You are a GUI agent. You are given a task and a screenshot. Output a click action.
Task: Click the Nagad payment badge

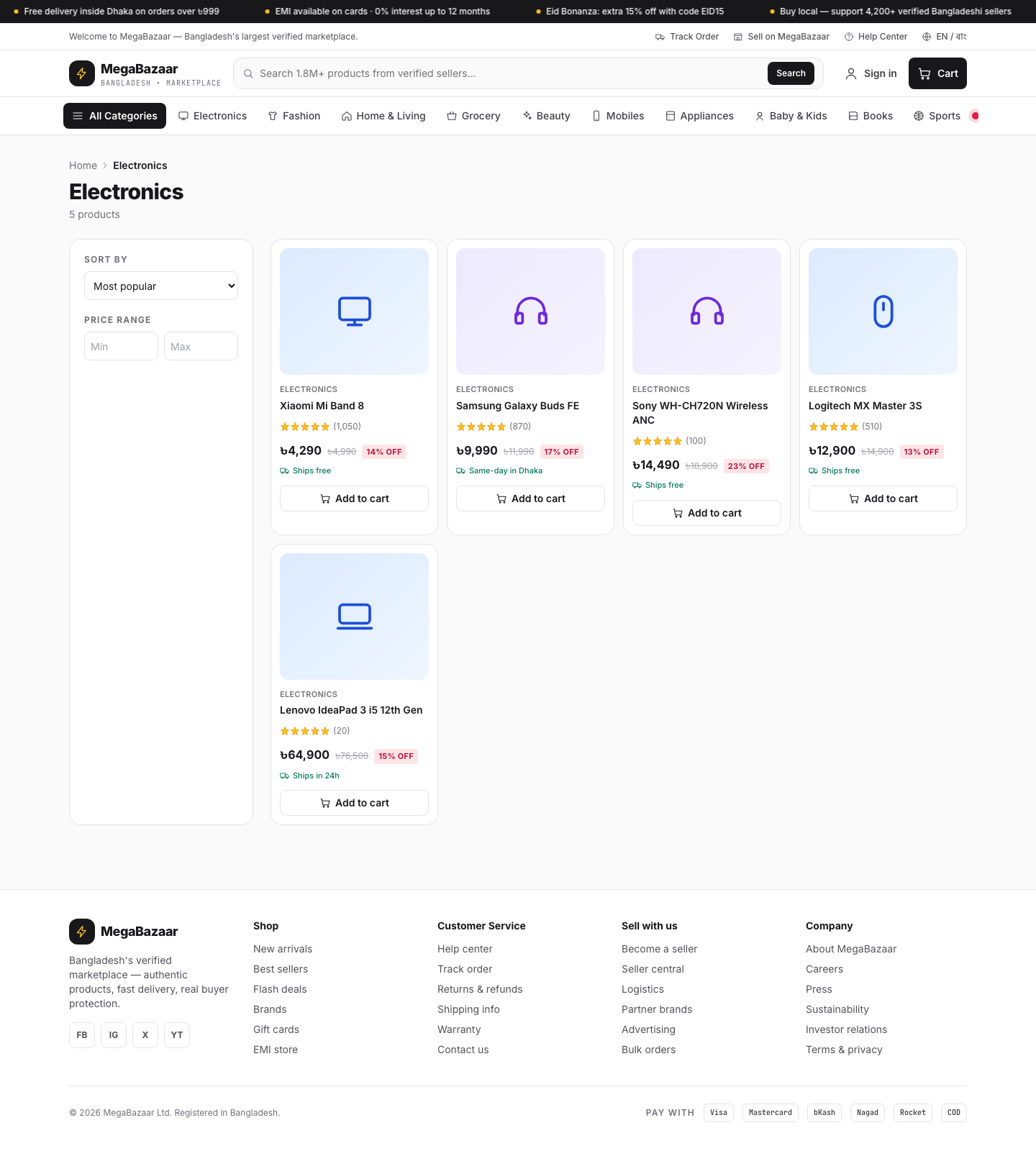868,1113
